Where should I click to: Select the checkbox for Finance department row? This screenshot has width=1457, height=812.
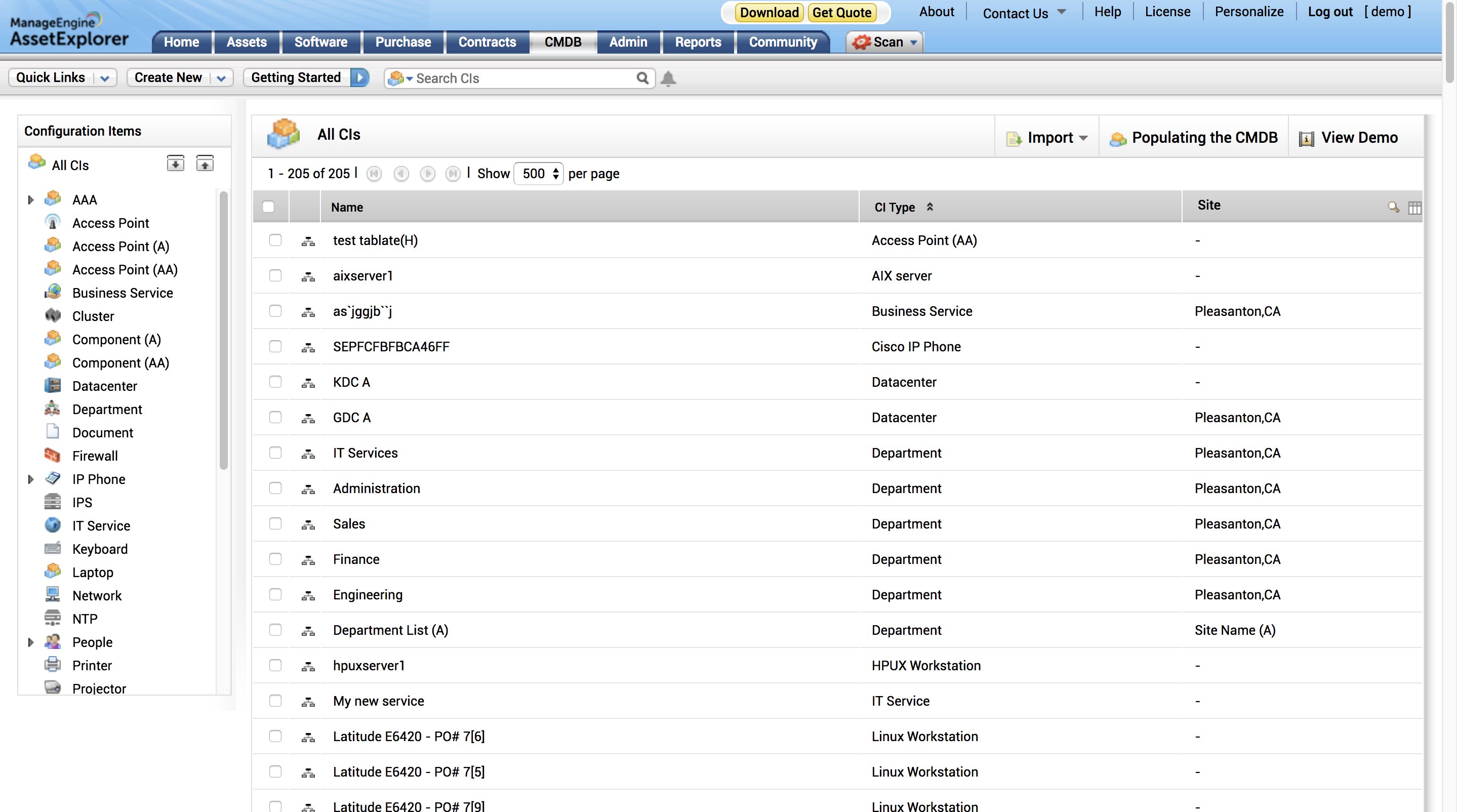coord(275,559)
